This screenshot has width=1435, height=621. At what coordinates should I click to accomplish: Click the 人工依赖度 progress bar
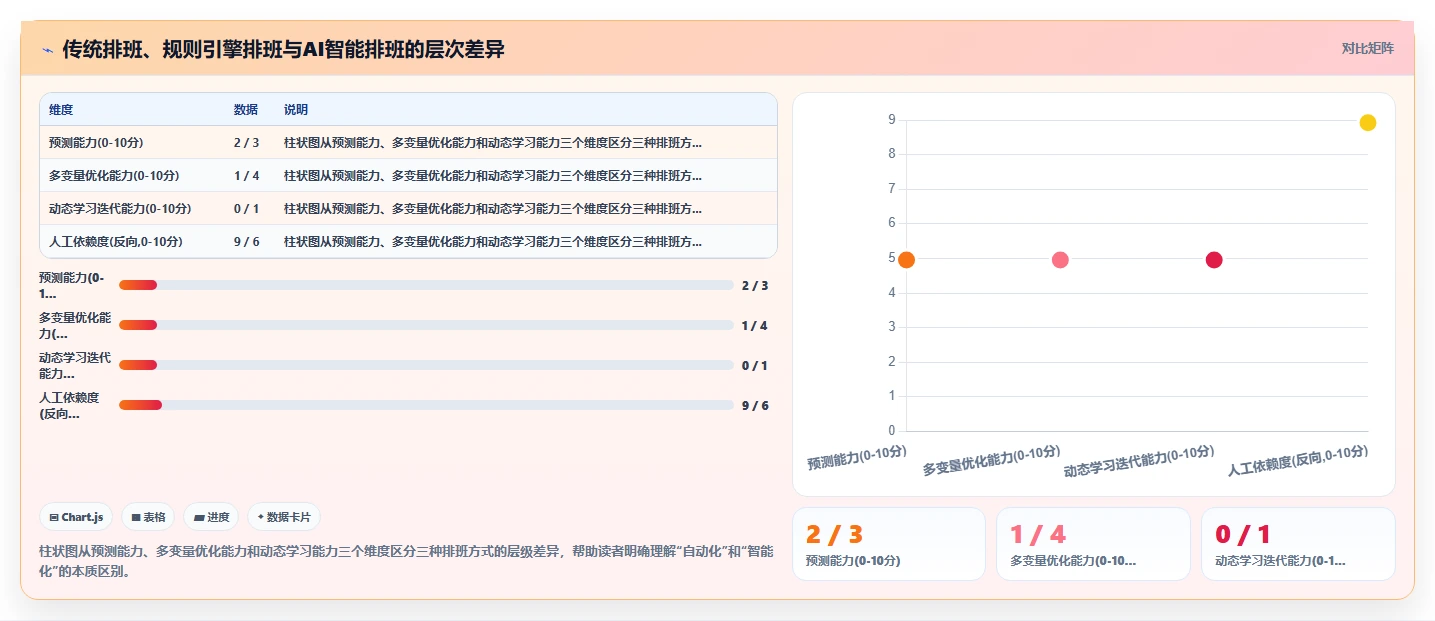point(426,405)
